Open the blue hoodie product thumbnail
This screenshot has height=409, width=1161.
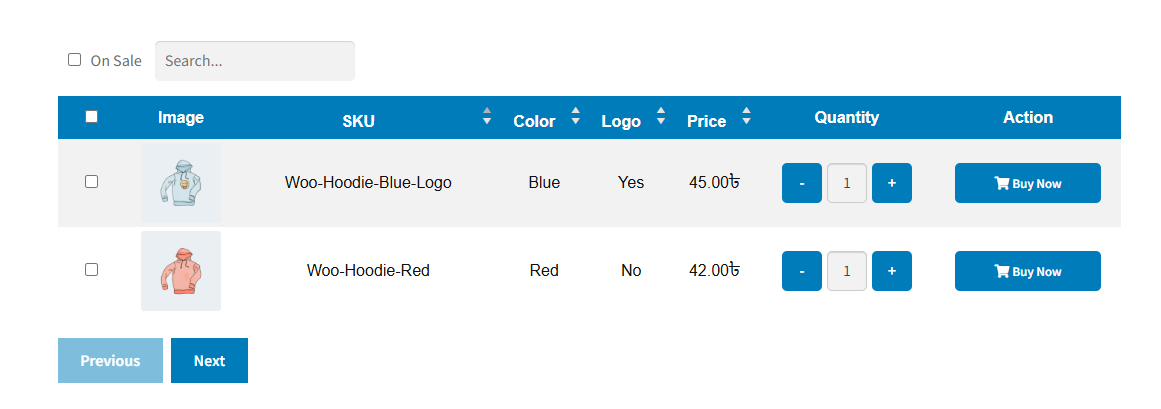click(x=181, y=183)
